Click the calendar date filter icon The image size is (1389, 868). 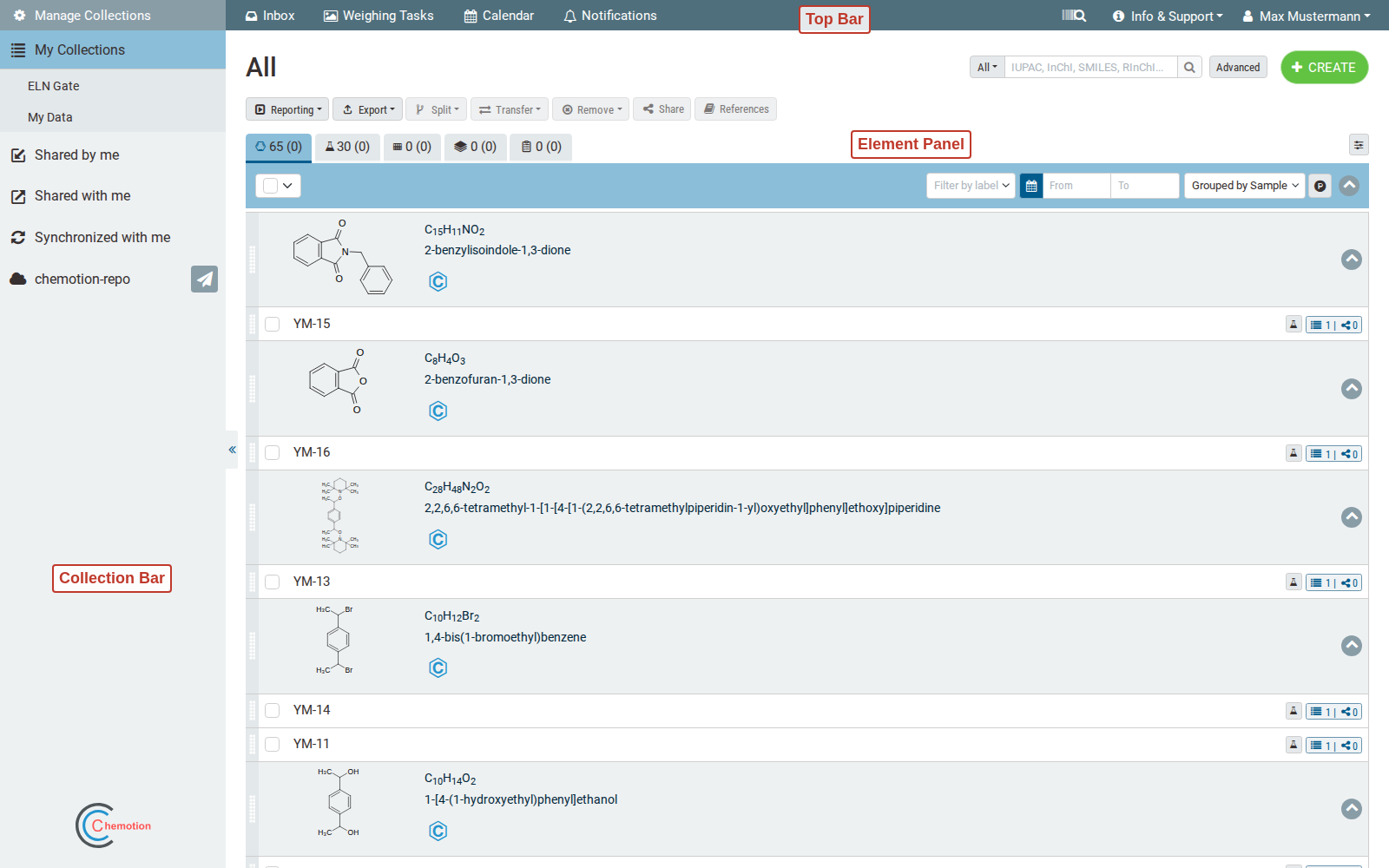[x=1031, y=186]
